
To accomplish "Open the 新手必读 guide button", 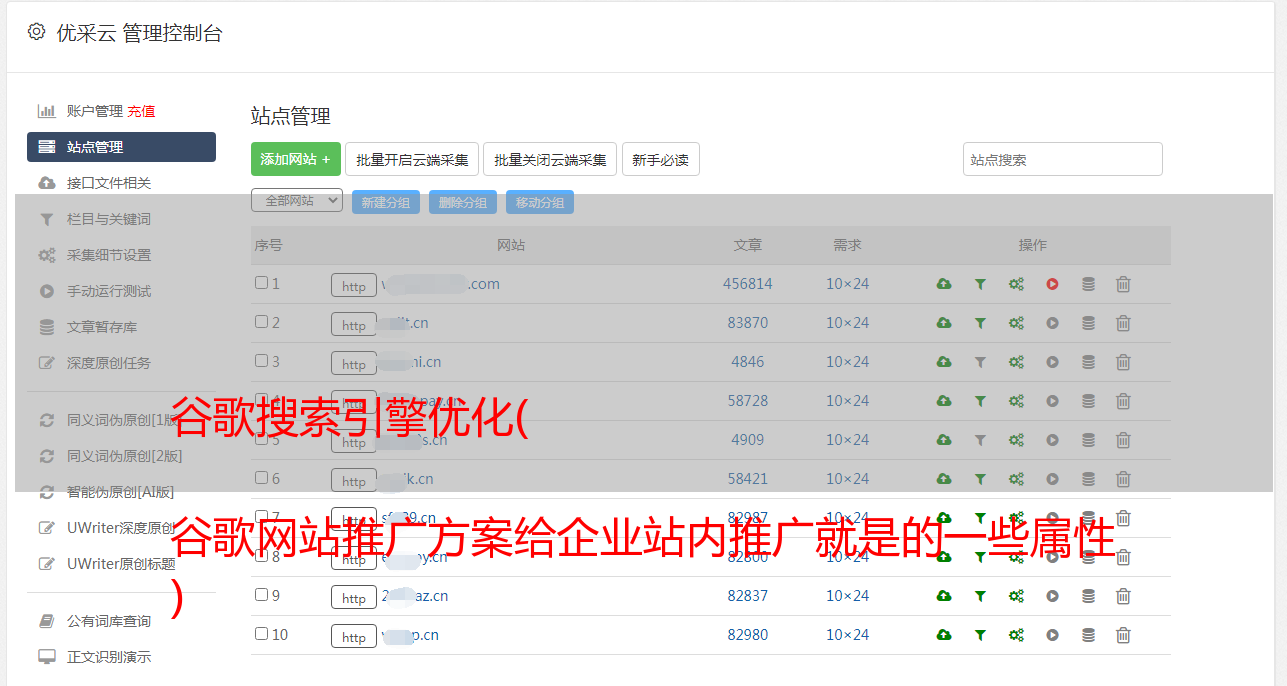I will (661, 159).
